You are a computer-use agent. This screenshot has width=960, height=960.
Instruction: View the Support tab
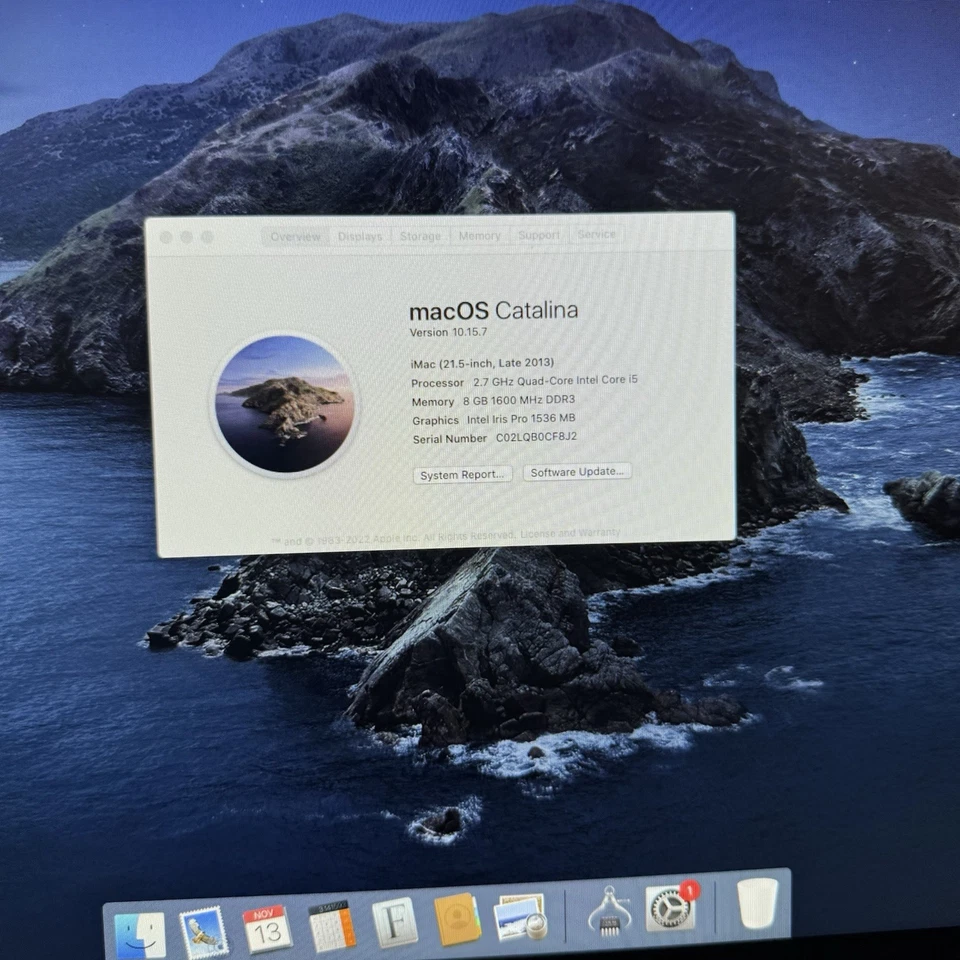tap(539, 234)
